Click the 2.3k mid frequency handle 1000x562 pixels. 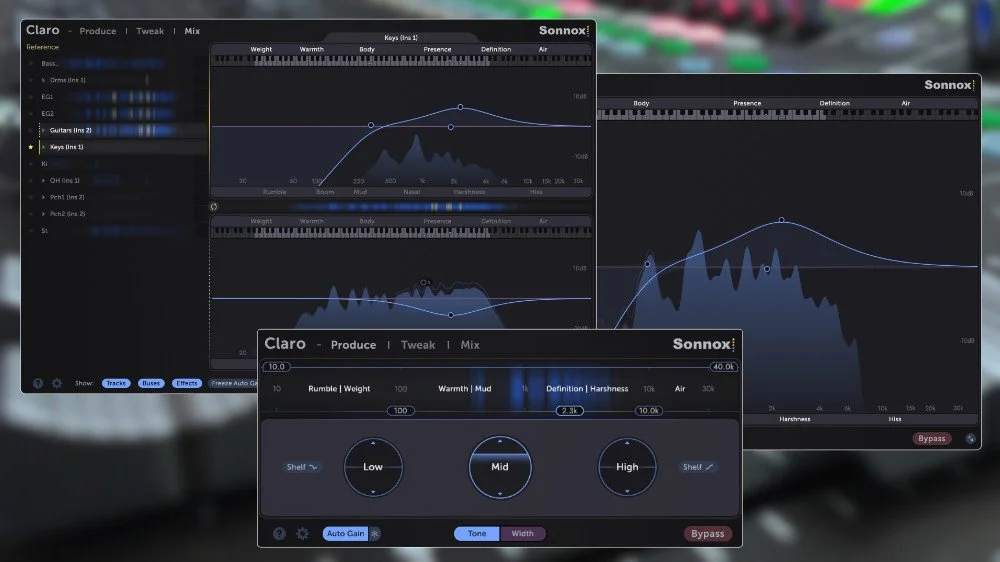(570, 411)
